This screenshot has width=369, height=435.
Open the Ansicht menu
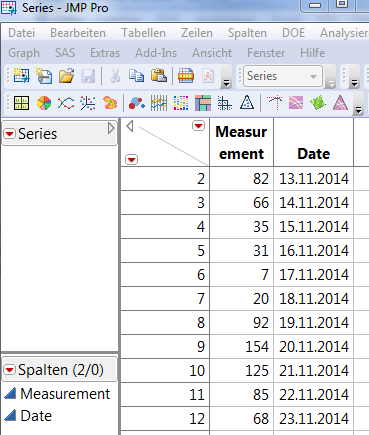click(212, 53)
